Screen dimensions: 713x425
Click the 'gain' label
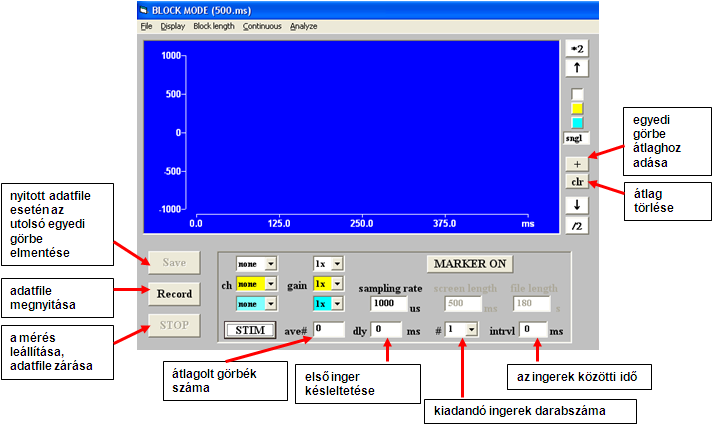297,285
